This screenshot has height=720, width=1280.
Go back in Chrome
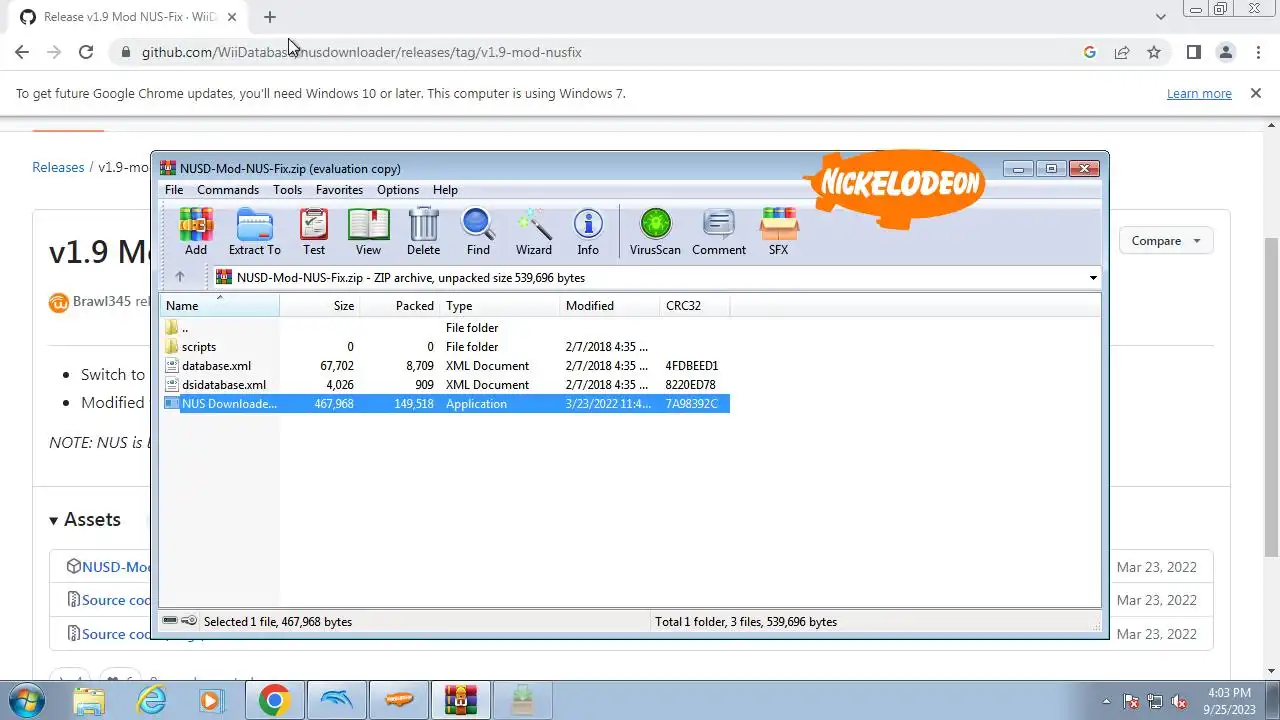click(x=22, y=52)
